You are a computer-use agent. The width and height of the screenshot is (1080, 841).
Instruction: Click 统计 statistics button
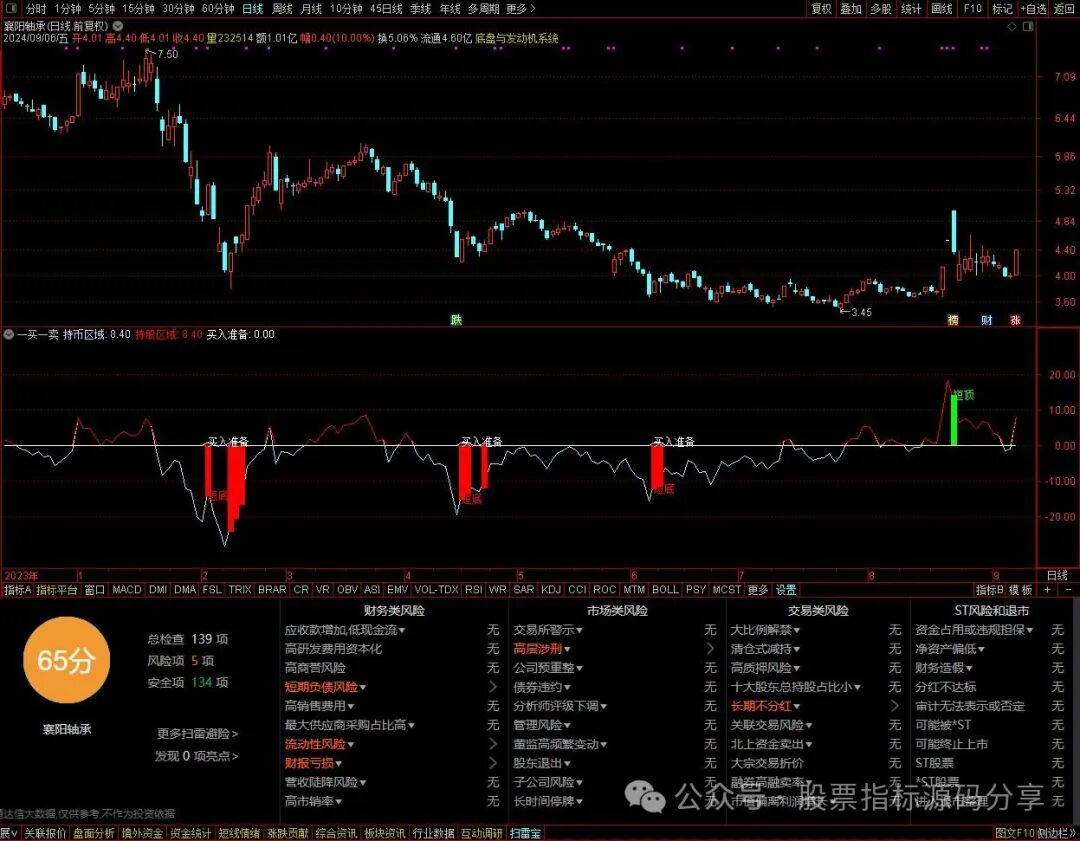pyautogui.click(x=911, y=8)
